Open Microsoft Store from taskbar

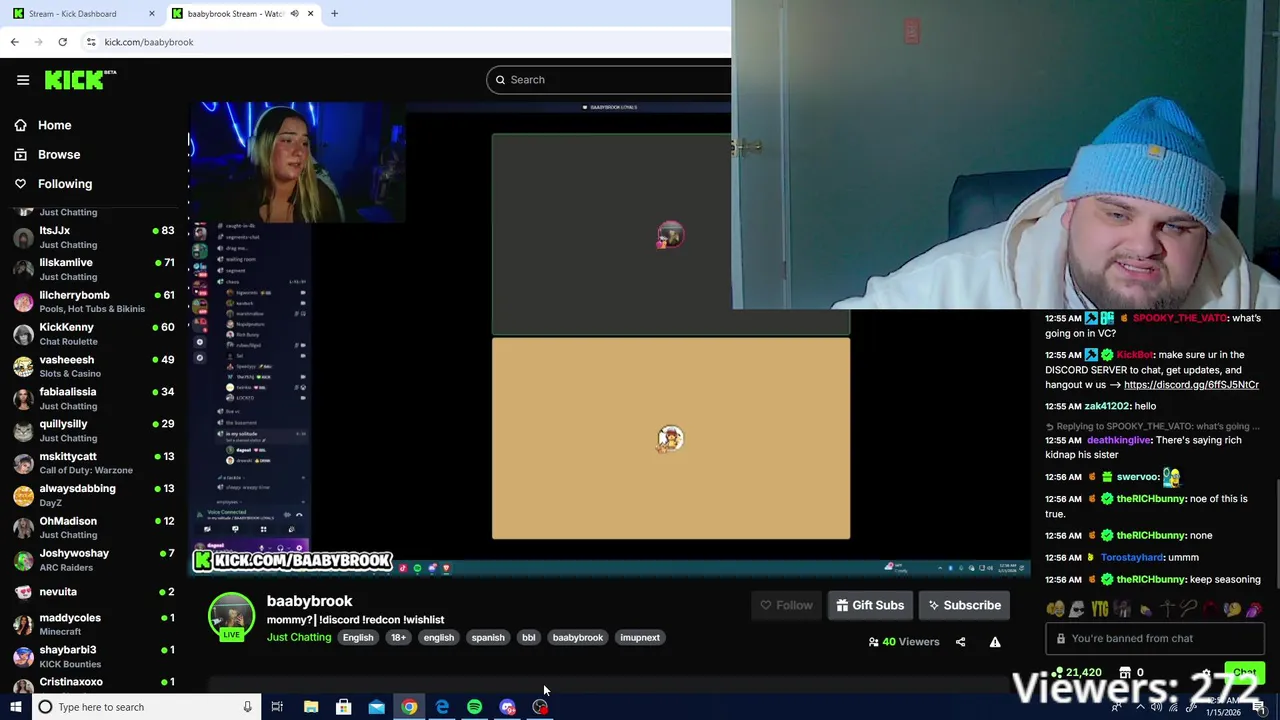point(343,707)
